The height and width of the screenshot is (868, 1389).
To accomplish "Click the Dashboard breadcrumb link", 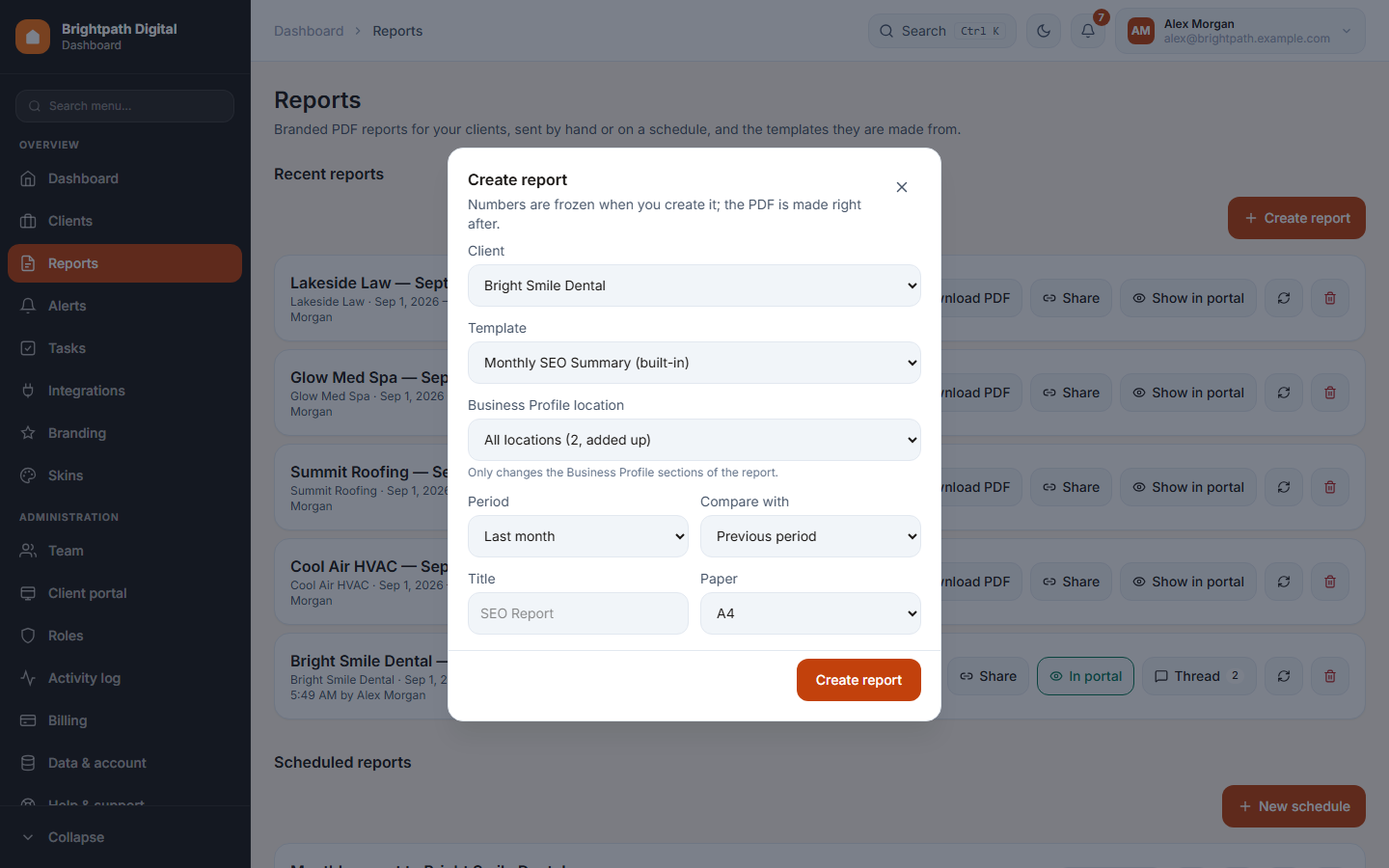I will [x=309, y=31].
